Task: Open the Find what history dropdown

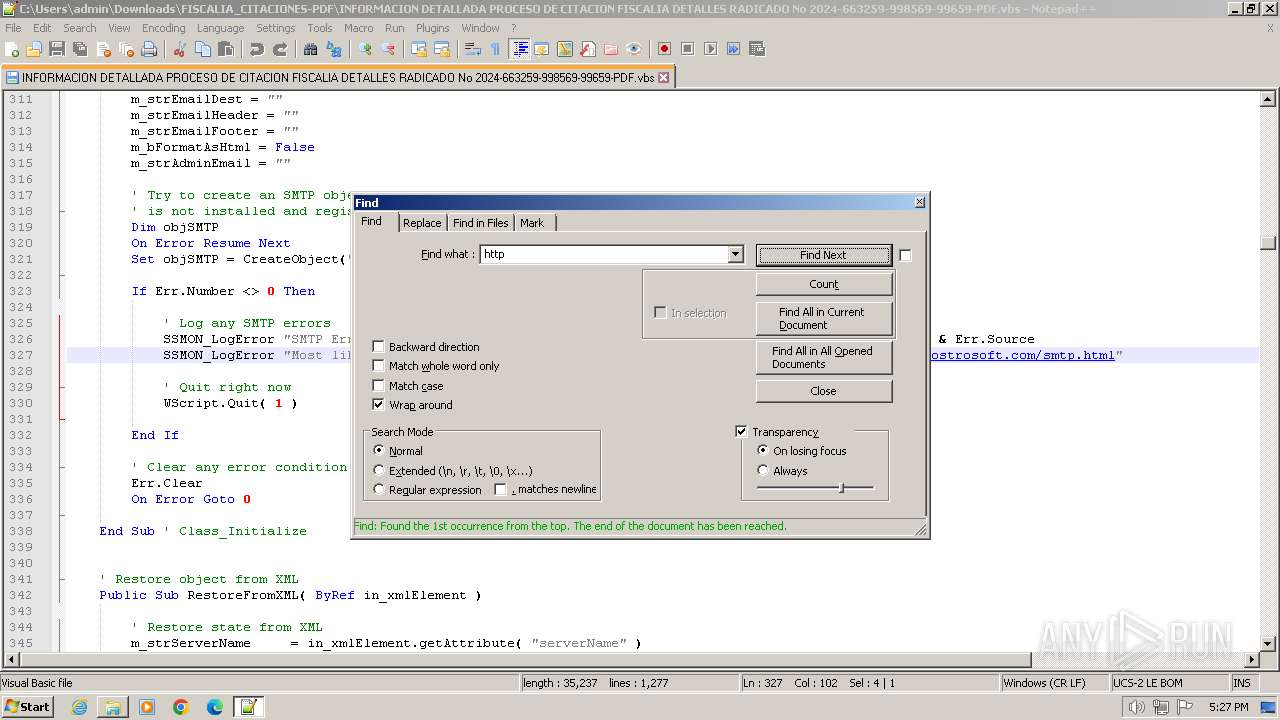Action: (x=736, y=255)
